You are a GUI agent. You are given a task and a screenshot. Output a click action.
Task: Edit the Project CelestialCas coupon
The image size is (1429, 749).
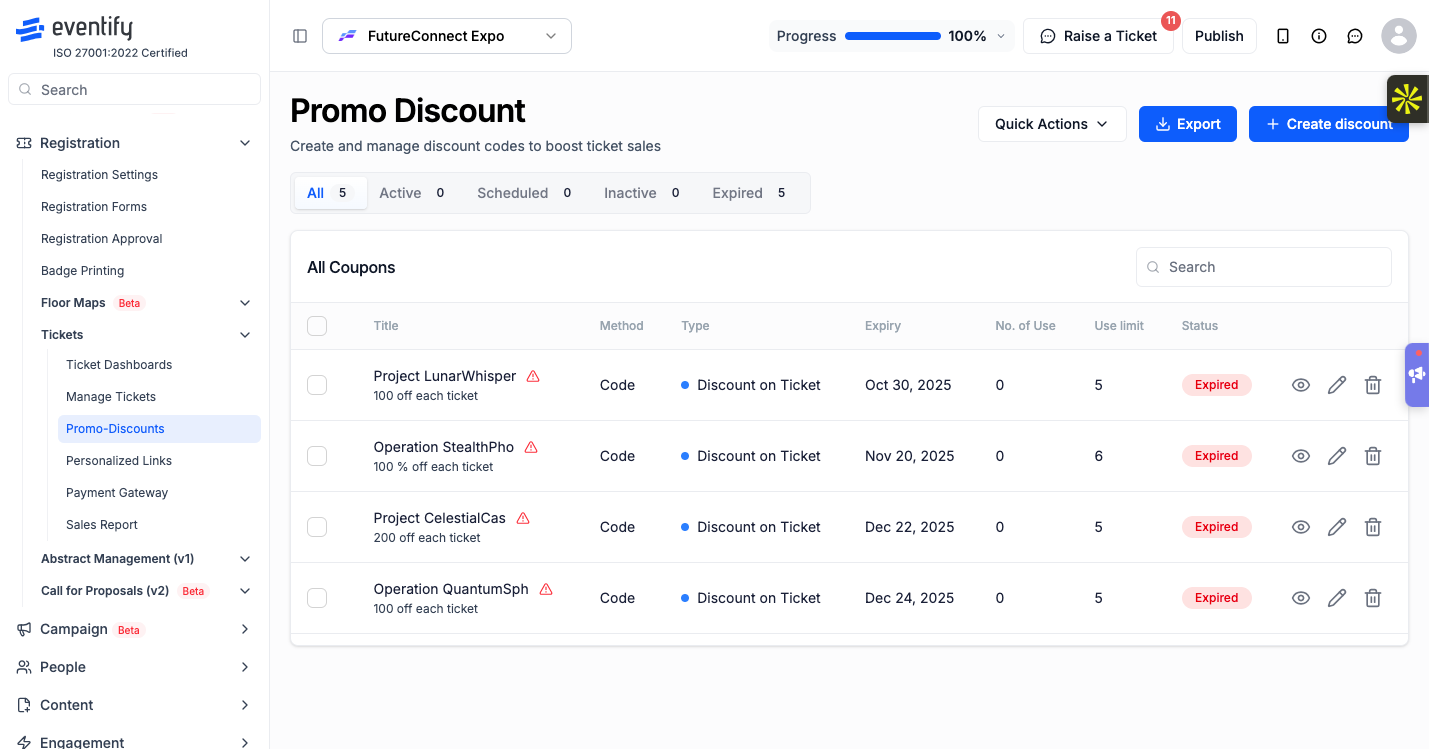coord(1337,527)
